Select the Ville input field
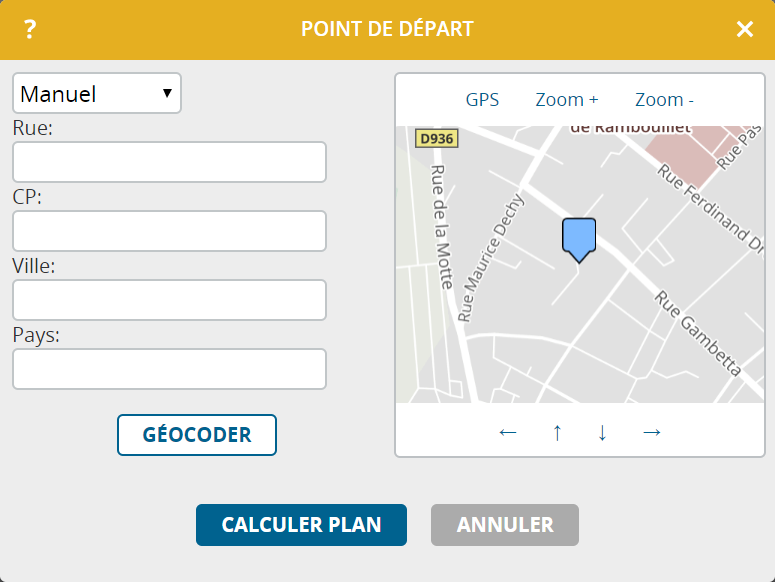Screen dimensions: 775x582 point(169,300)
